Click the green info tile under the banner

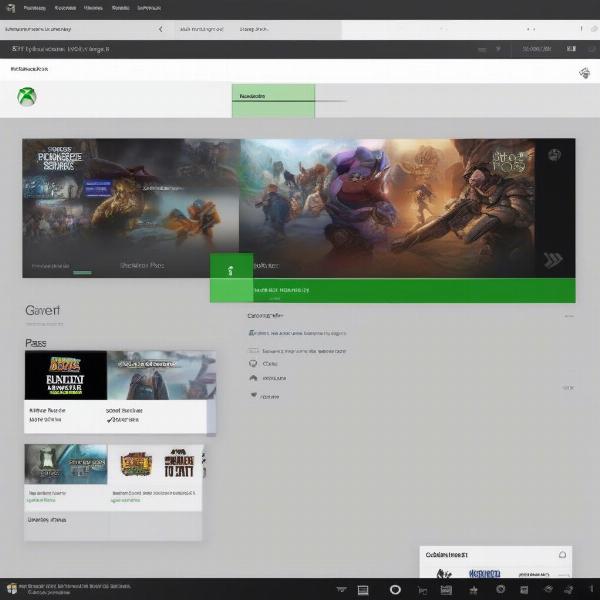coord(231,277)
